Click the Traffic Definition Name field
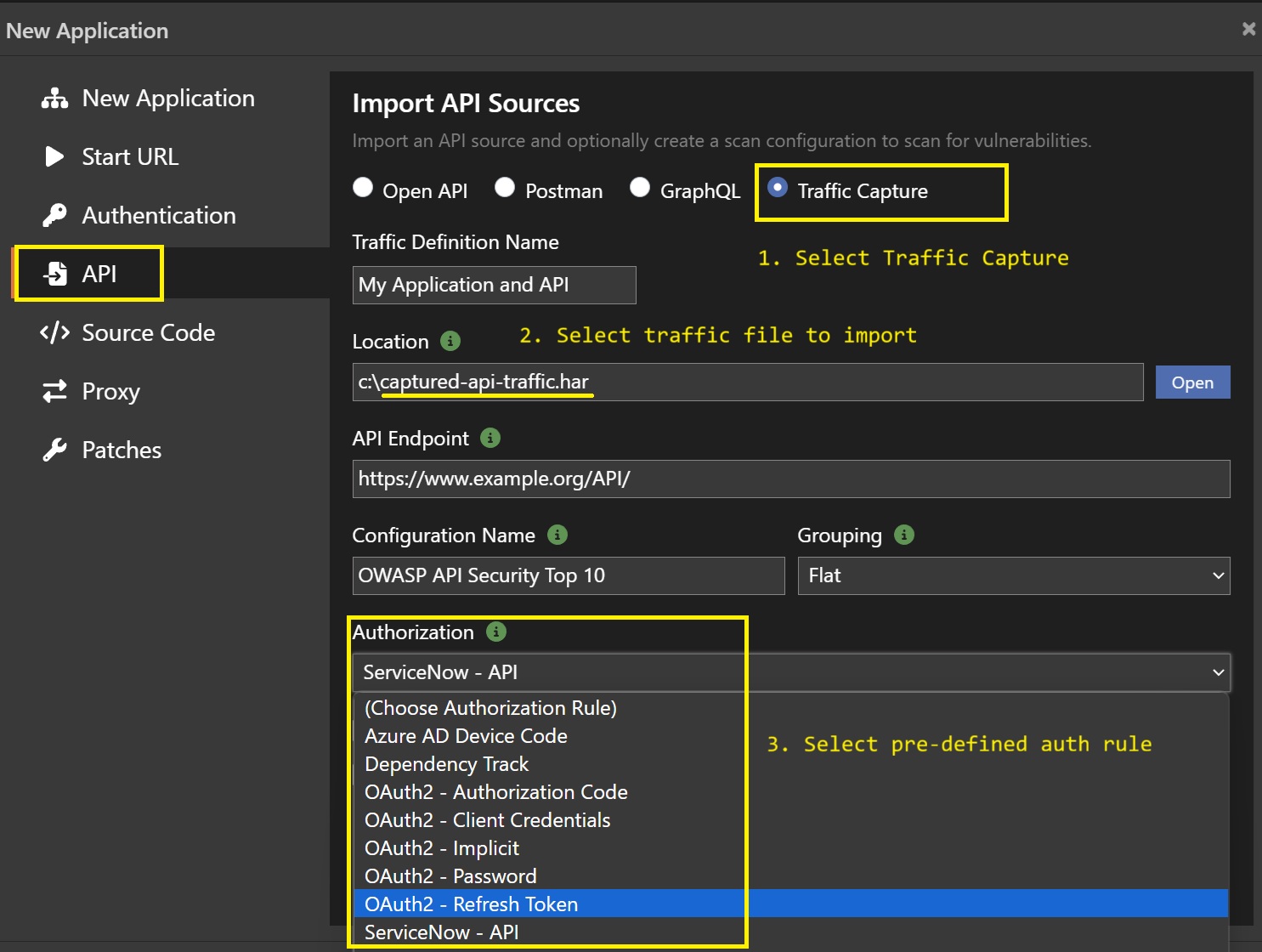 point(494,286)
